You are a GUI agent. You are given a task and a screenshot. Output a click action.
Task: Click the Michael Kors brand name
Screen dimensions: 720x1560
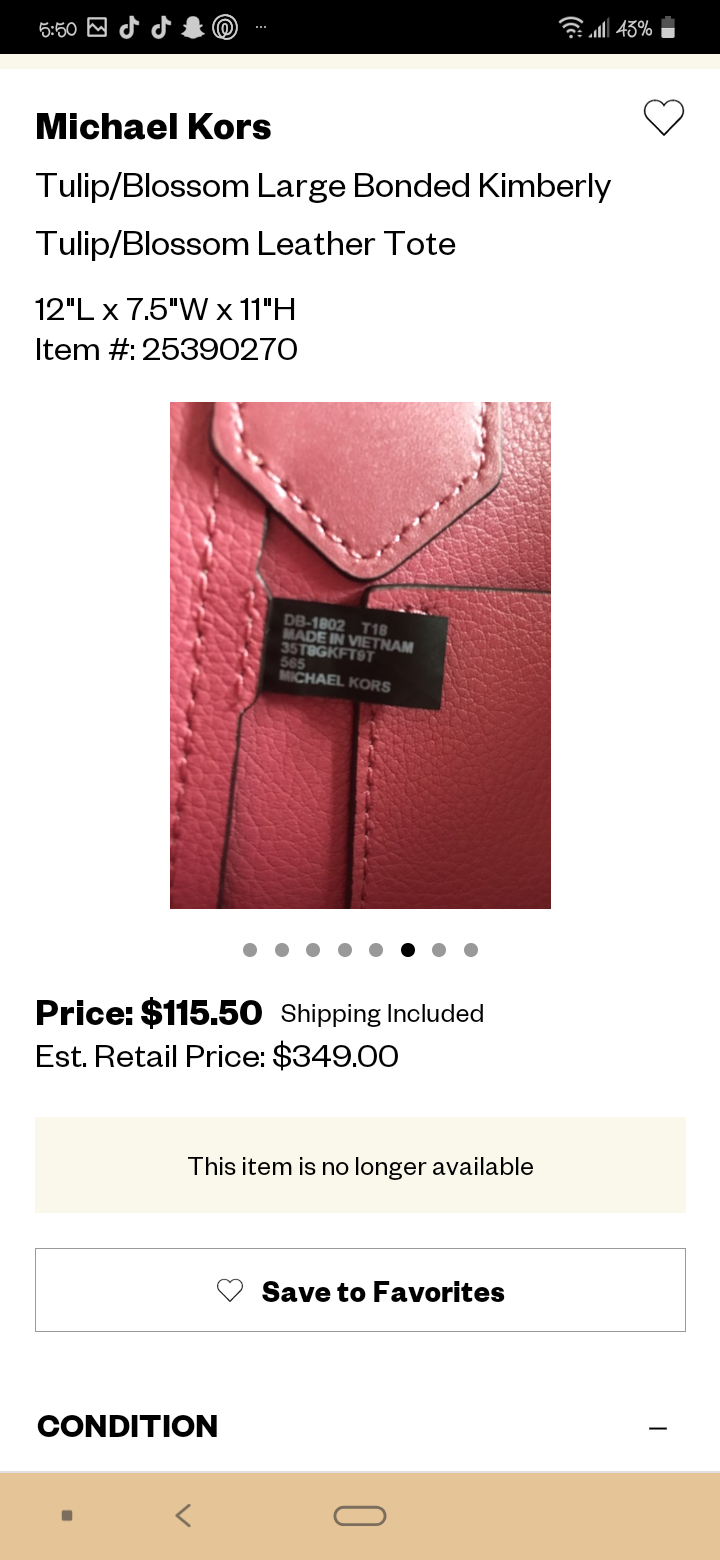click(x=153, y=127)
